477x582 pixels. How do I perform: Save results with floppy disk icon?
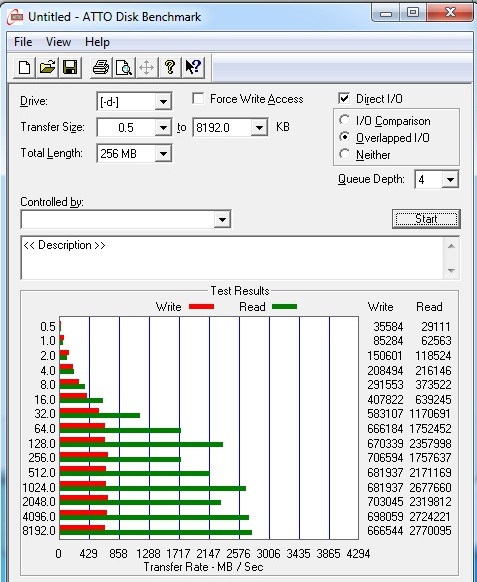click(70, 68)
